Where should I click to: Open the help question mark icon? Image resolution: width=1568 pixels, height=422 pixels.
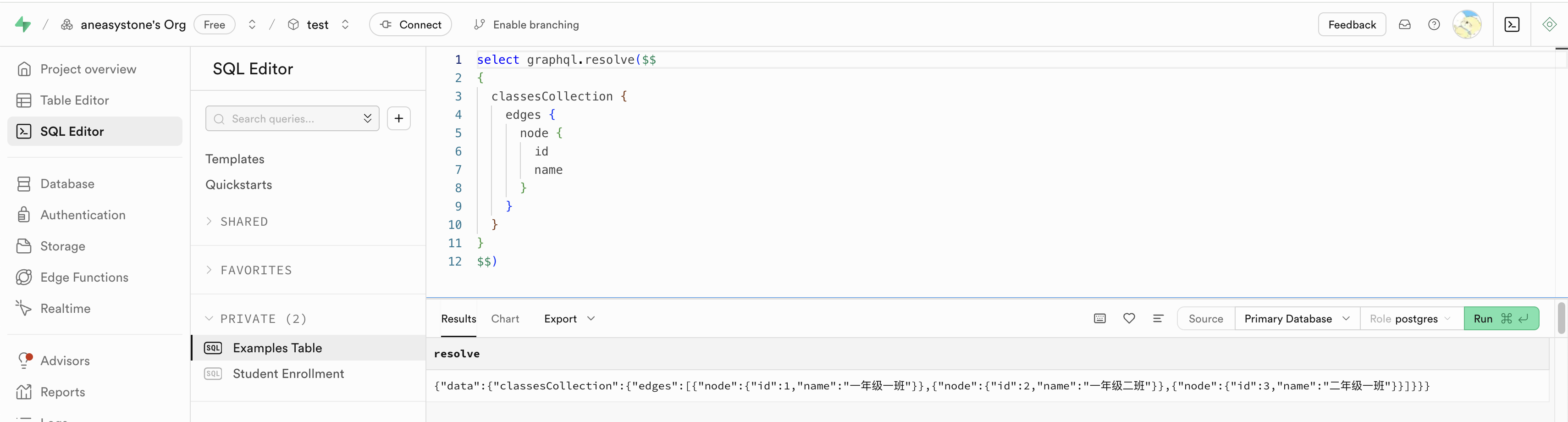tap(1434, 24)
